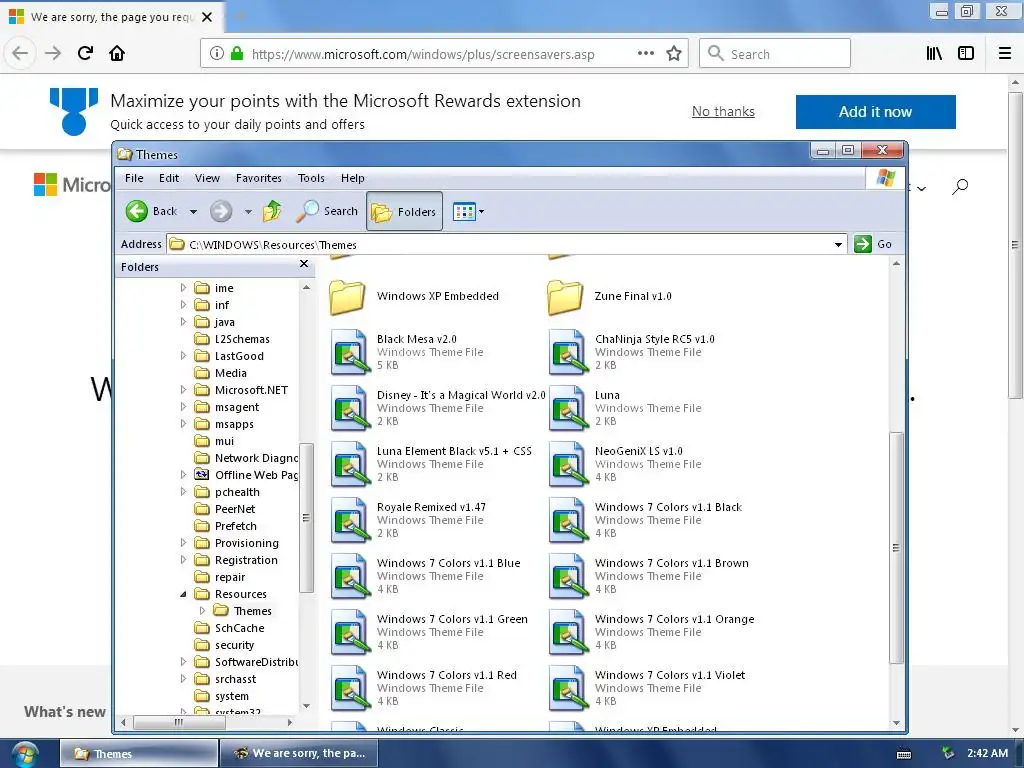This screenshot has width=1024, height=768.
Task: Toggle the Folders pane button
Action: 404,211
